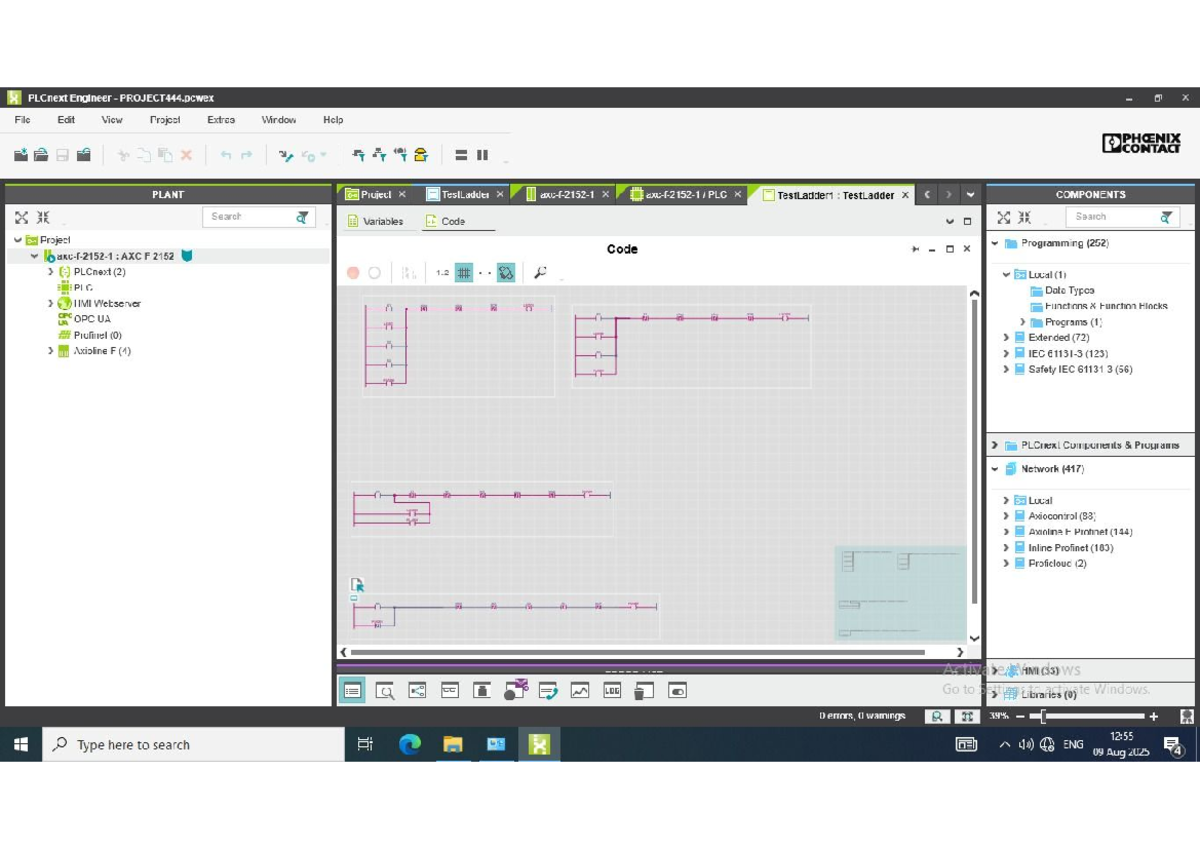Click the toggle-switch icon in bottom toolbar
This screenshot has width=1200, height=849.
pos(677,690)
